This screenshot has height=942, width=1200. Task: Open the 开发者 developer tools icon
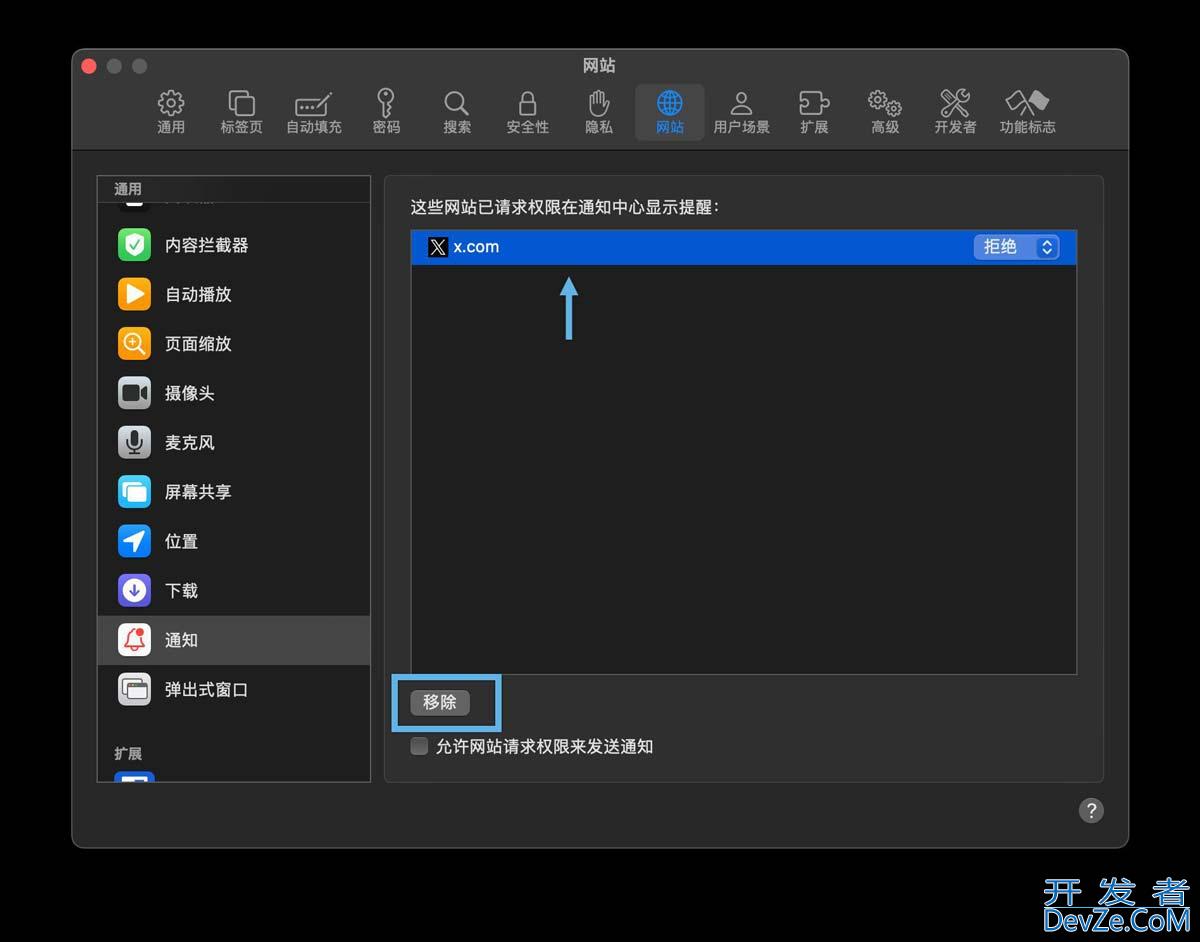955,103
